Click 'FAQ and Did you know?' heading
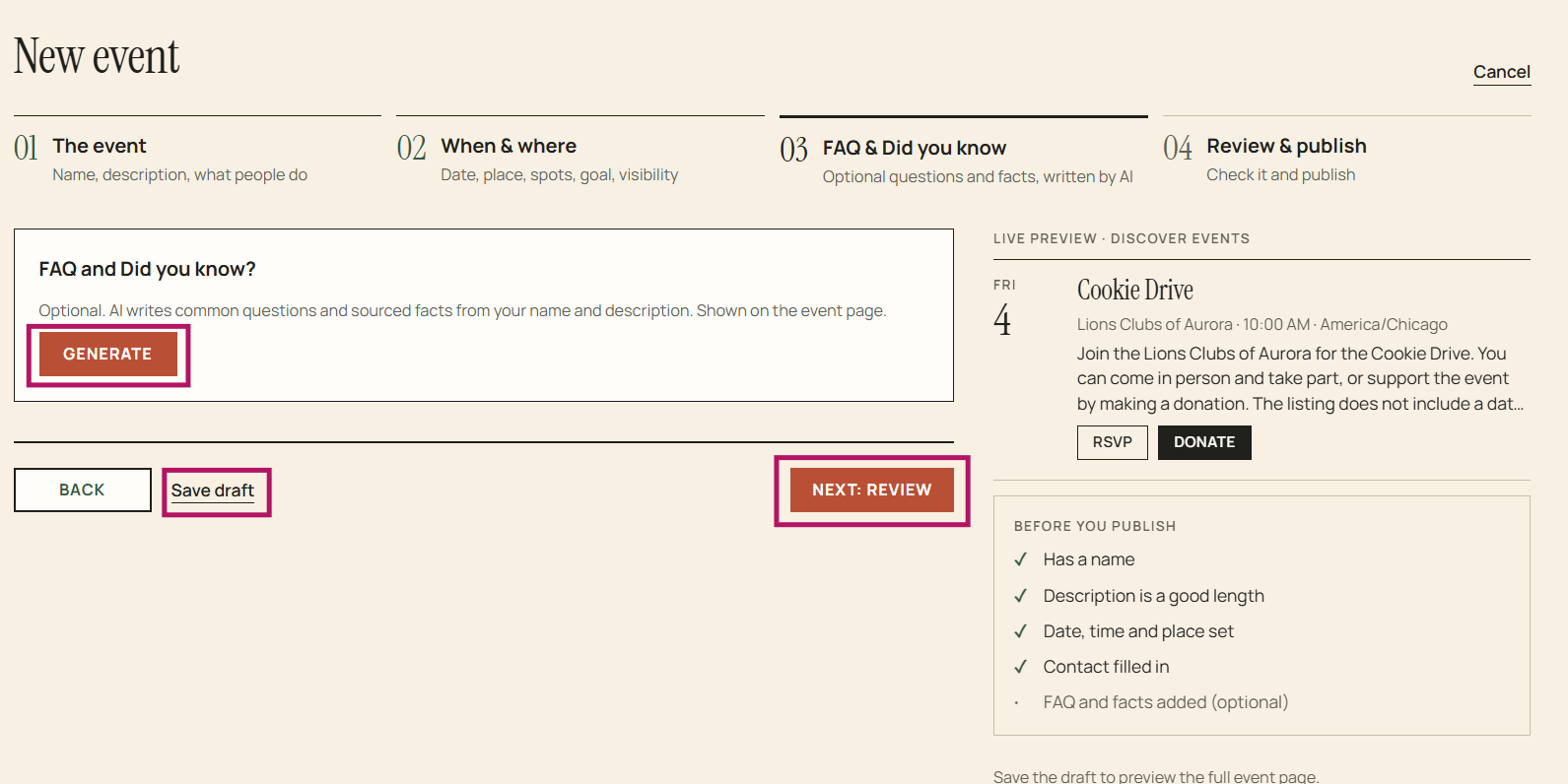This screenshot has height=784, width=1568. (147, 269)
